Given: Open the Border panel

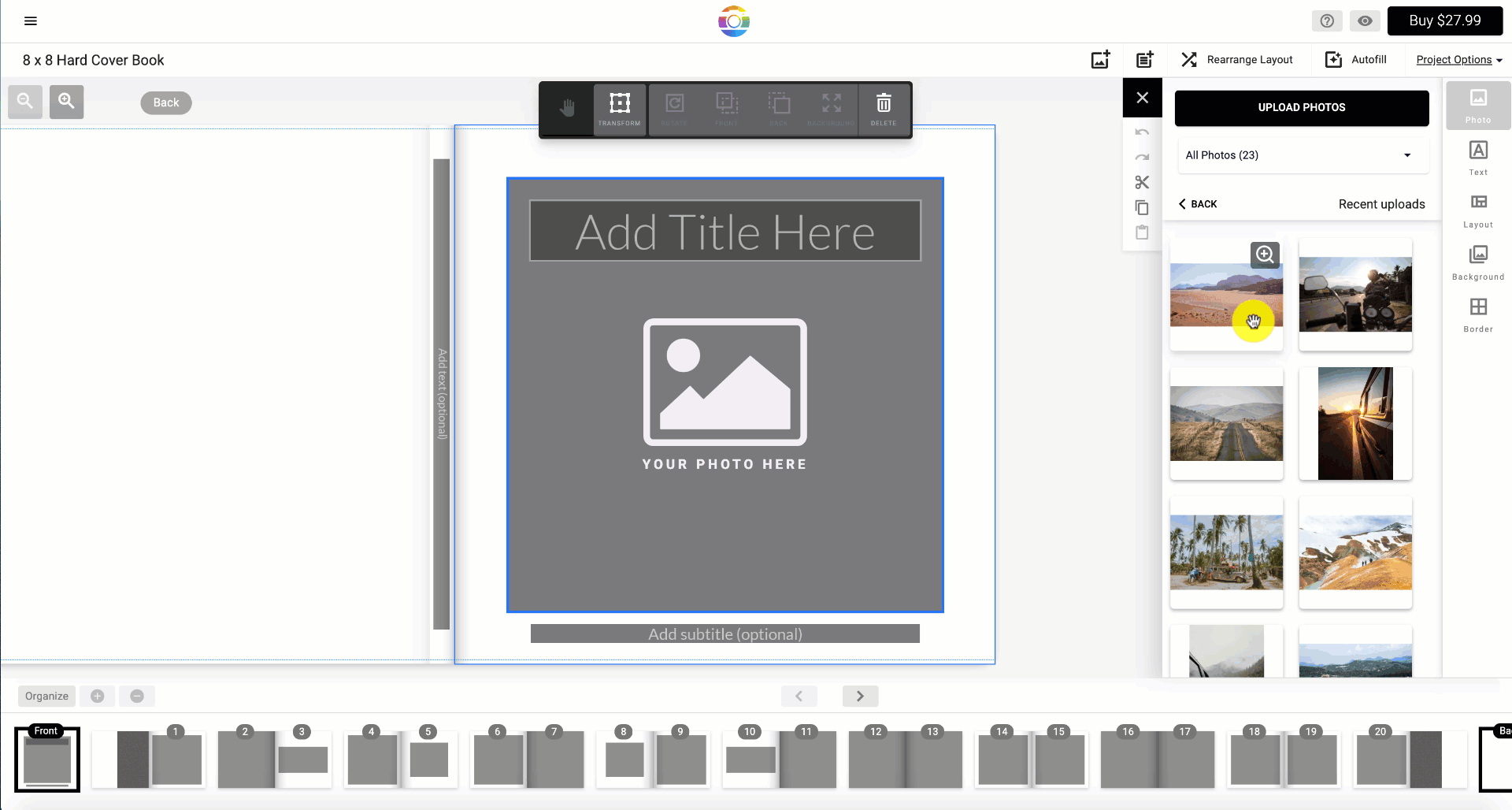Looking at the screenshot, I should point(1477,314).
